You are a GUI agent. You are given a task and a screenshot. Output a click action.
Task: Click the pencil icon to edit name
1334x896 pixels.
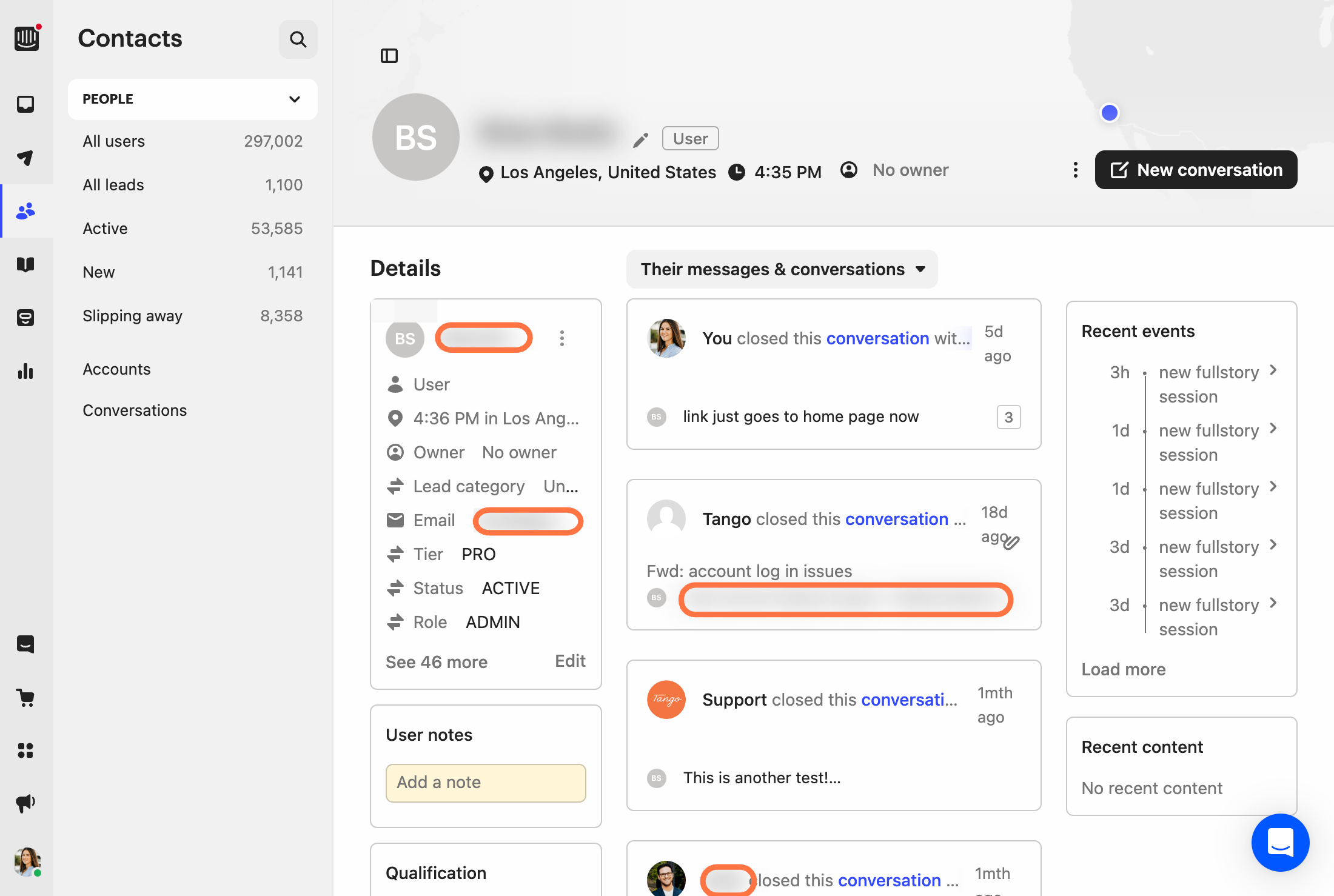640,140
